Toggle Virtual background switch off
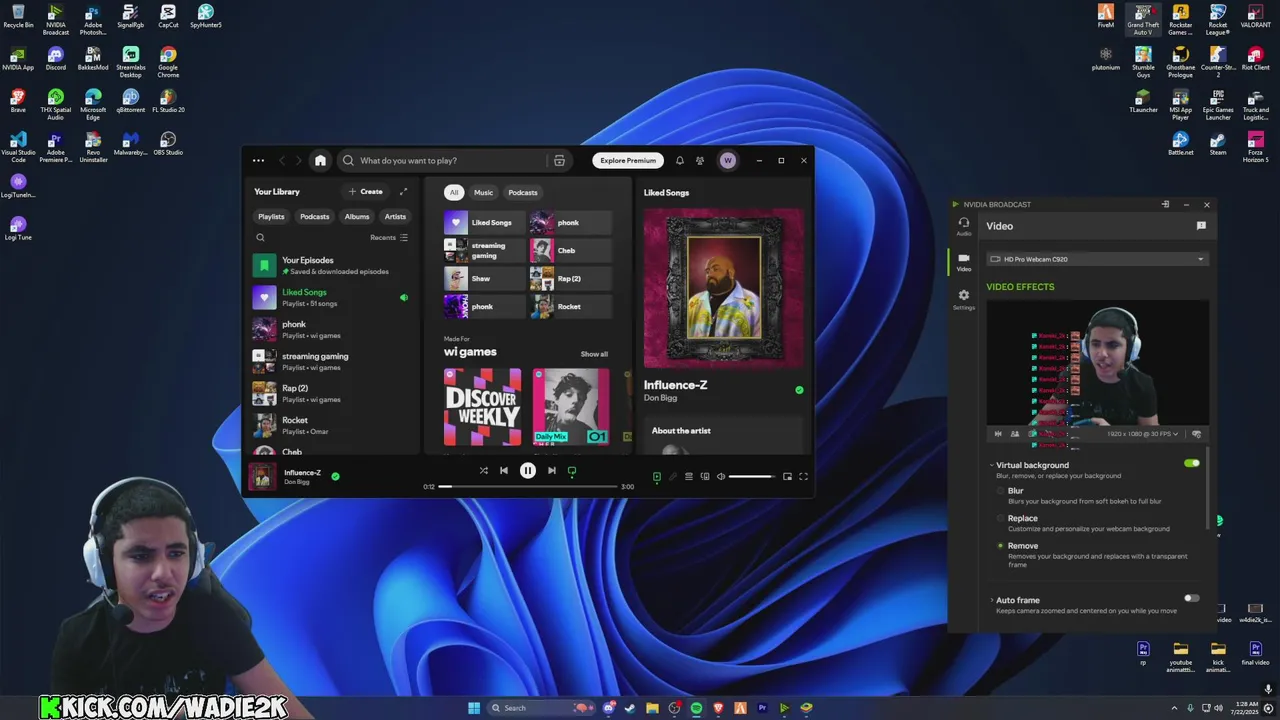This screenshot has height=720, width=1280. tap(1191, 463)
